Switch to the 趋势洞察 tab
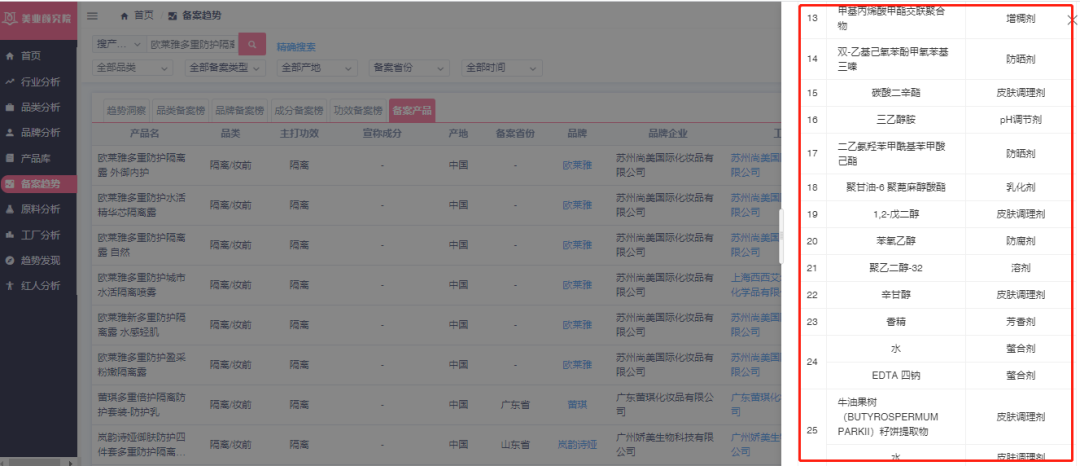Viewport: 1080px width, 466px height. point(124,110)
